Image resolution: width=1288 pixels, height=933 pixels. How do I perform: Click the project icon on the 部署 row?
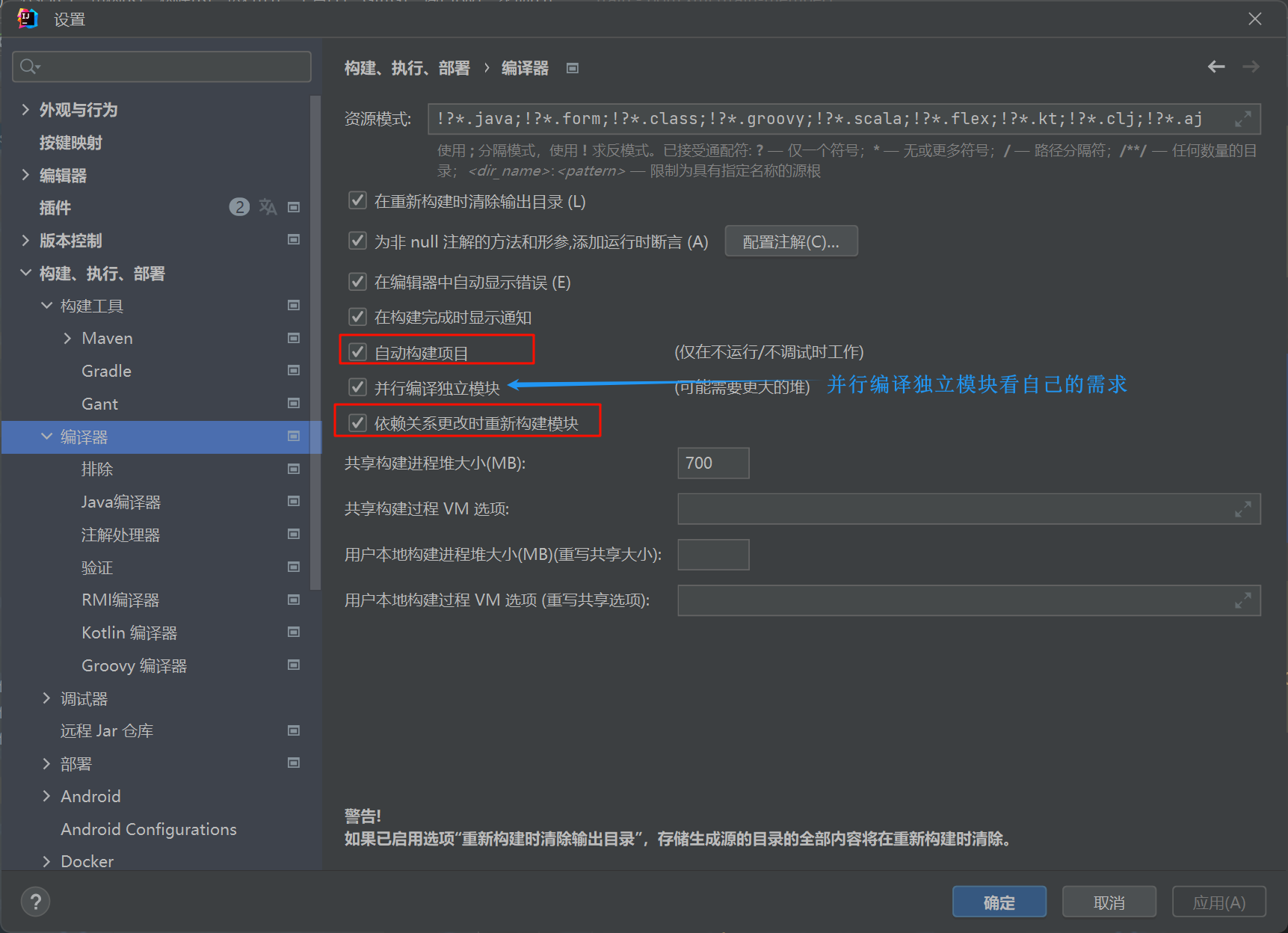tap(294, 763)
